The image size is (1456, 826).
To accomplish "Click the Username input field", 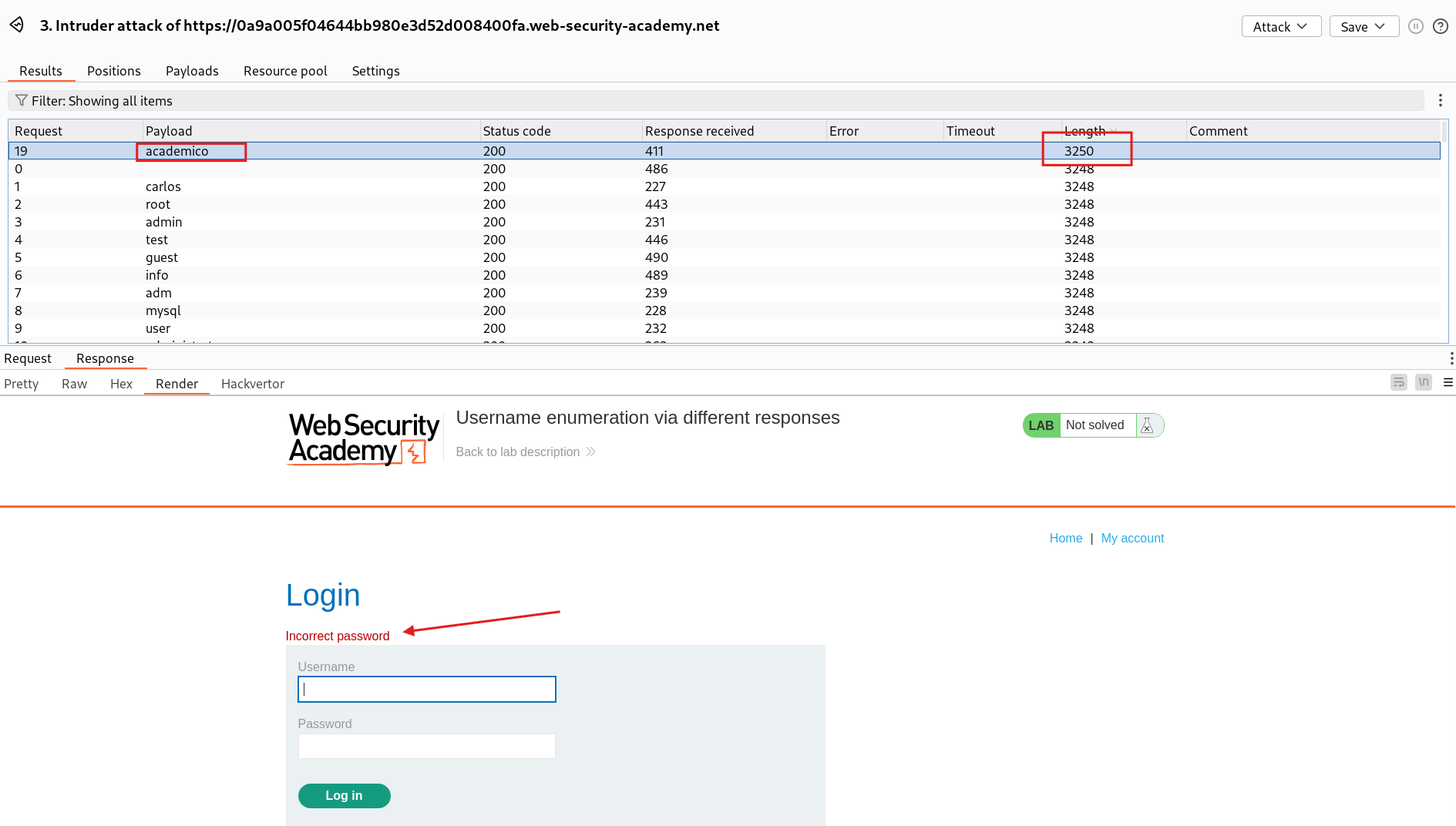I will (426, 689).
